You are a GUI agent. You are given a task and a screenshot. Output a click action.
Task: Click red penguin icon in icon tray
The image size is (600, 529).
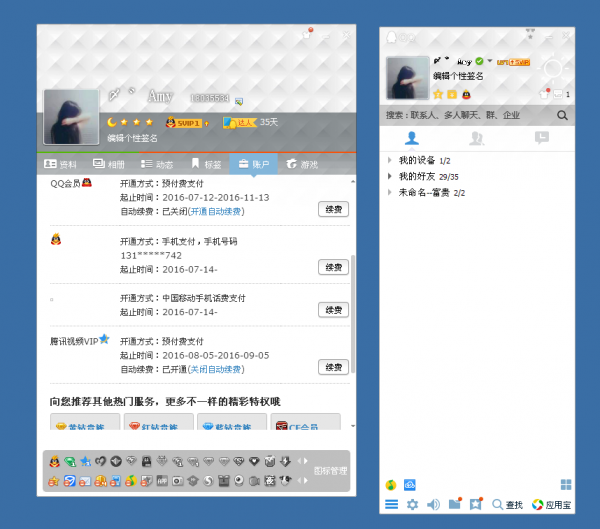55,461
